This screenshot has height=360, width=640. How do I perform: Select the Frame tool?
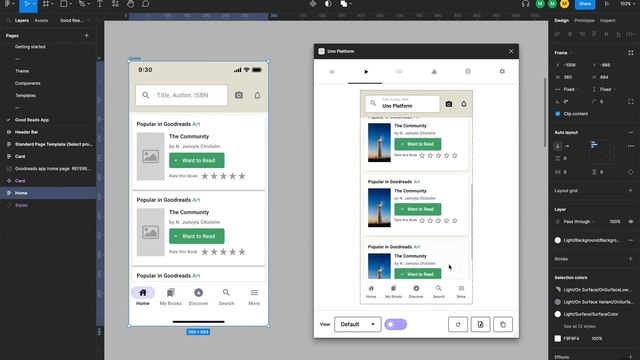pyautogui.click(x=46, y=4)
